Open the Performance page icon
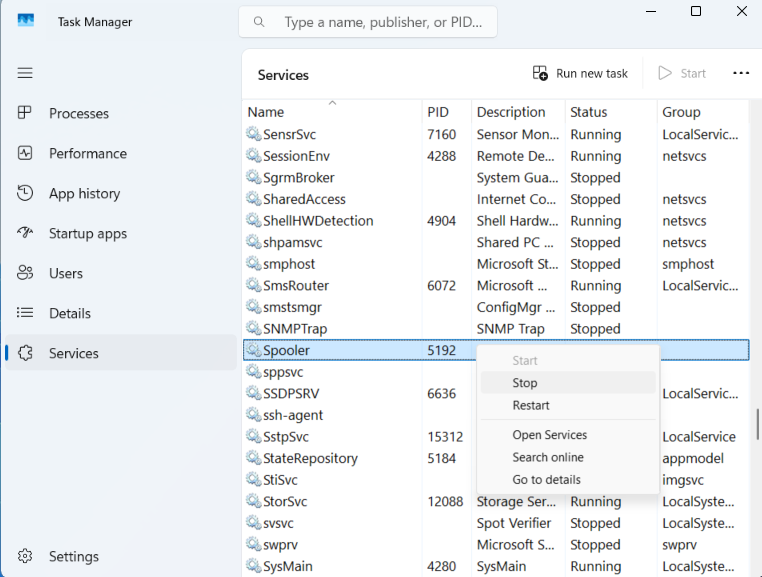Image resolution: width=762 pixels, height=577 pixels. (26, 154)
